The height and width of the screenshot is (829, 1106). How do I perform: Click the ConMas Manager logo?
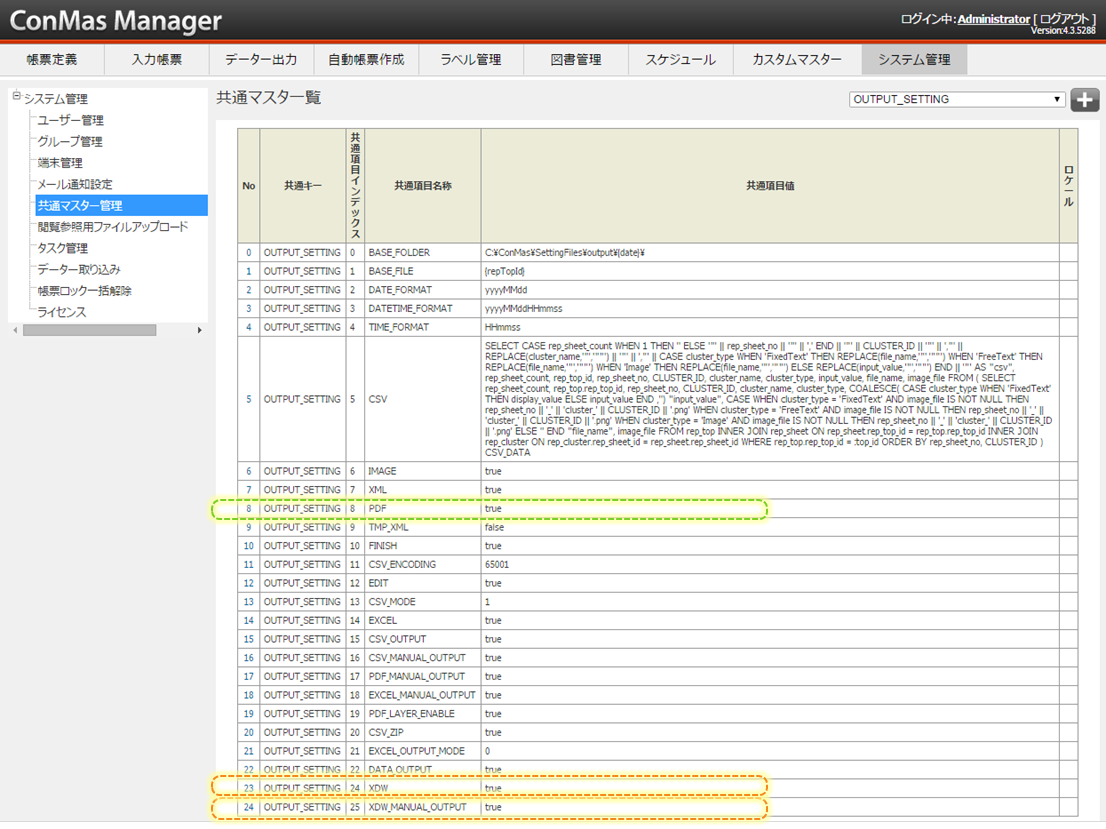pyautogui.click(x=116, y=21)
